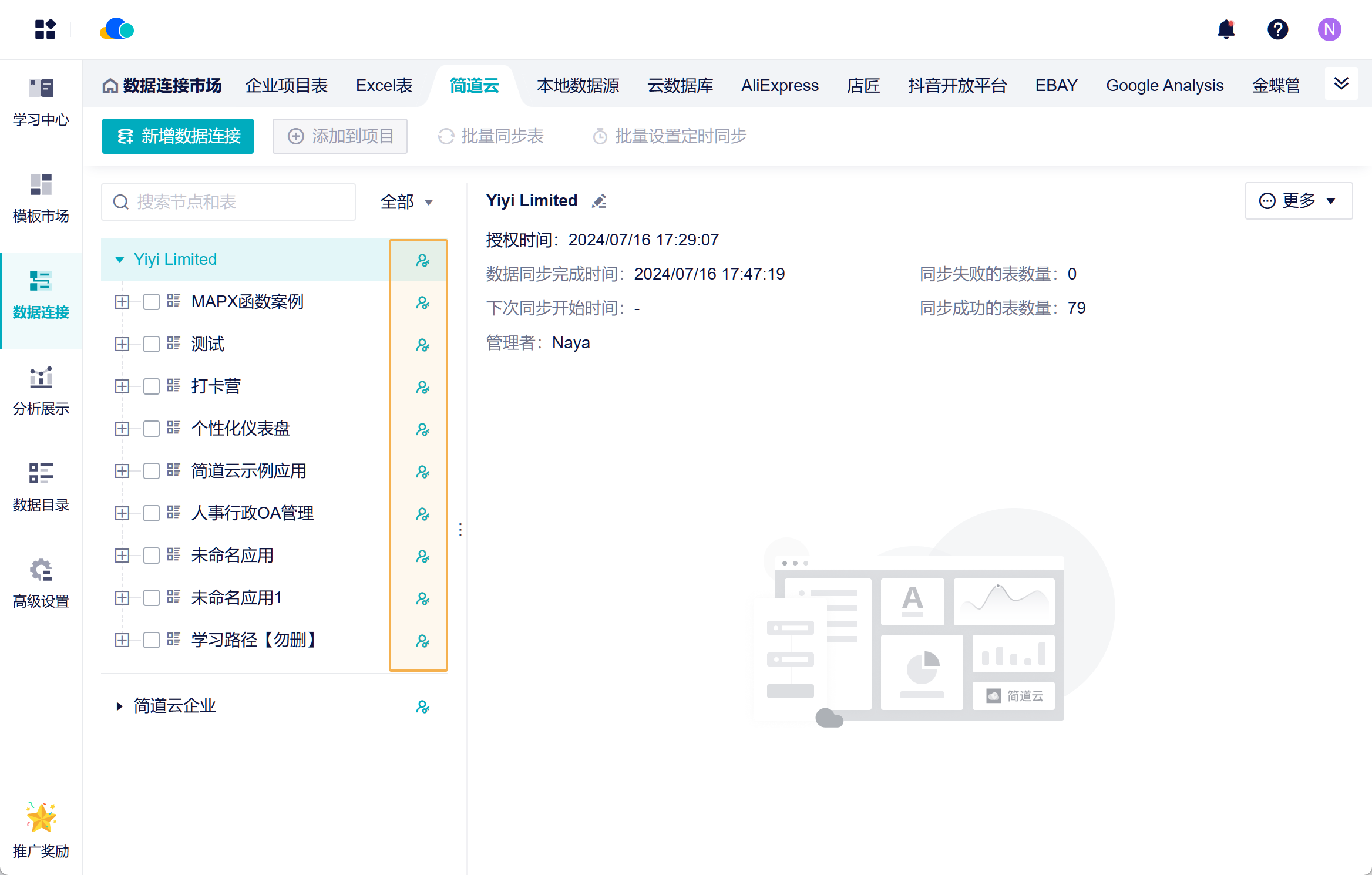The height and width of the screenshot is (875, 1372).
Task: Click the apps grid icon top left
Action: [45, 29]
